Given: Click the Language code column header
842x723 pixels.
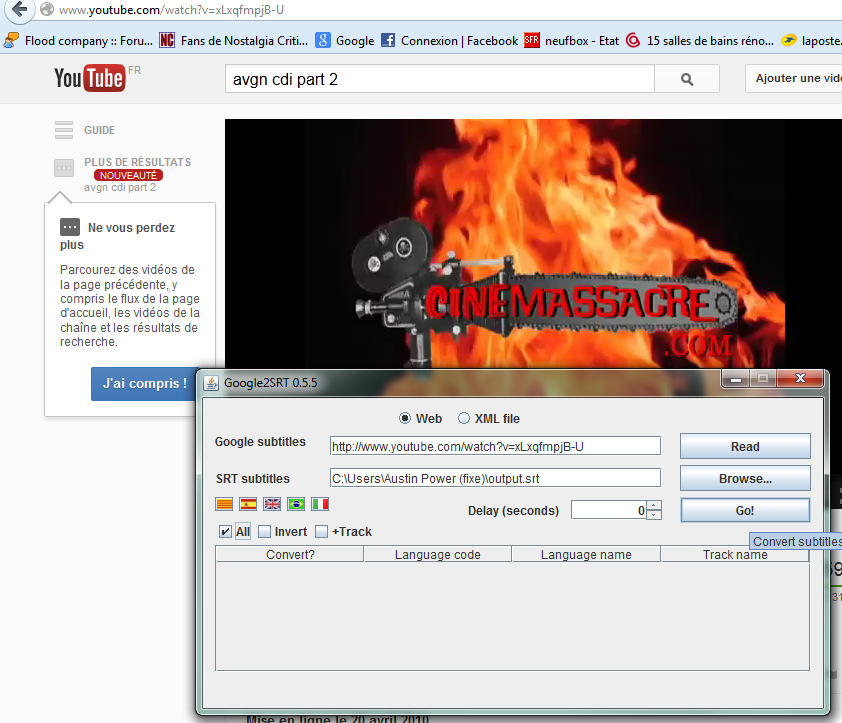Looking at the screenshot, I should point(438,554).
